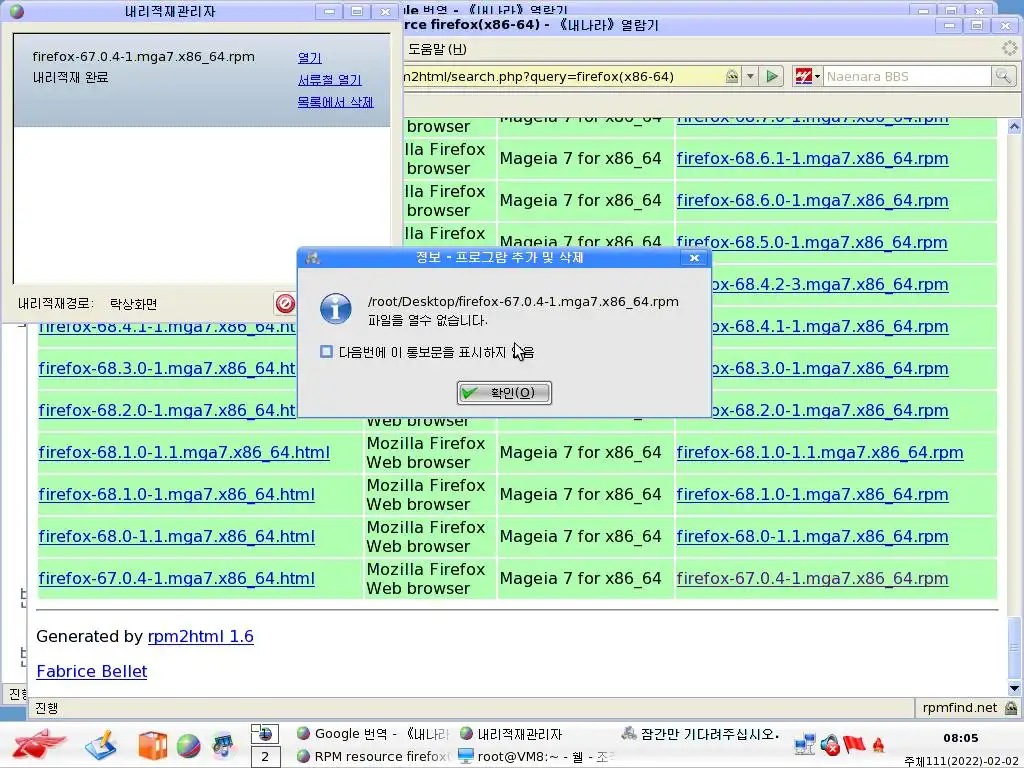
Task: Click the download manager title bar icon
Action: 17,11
